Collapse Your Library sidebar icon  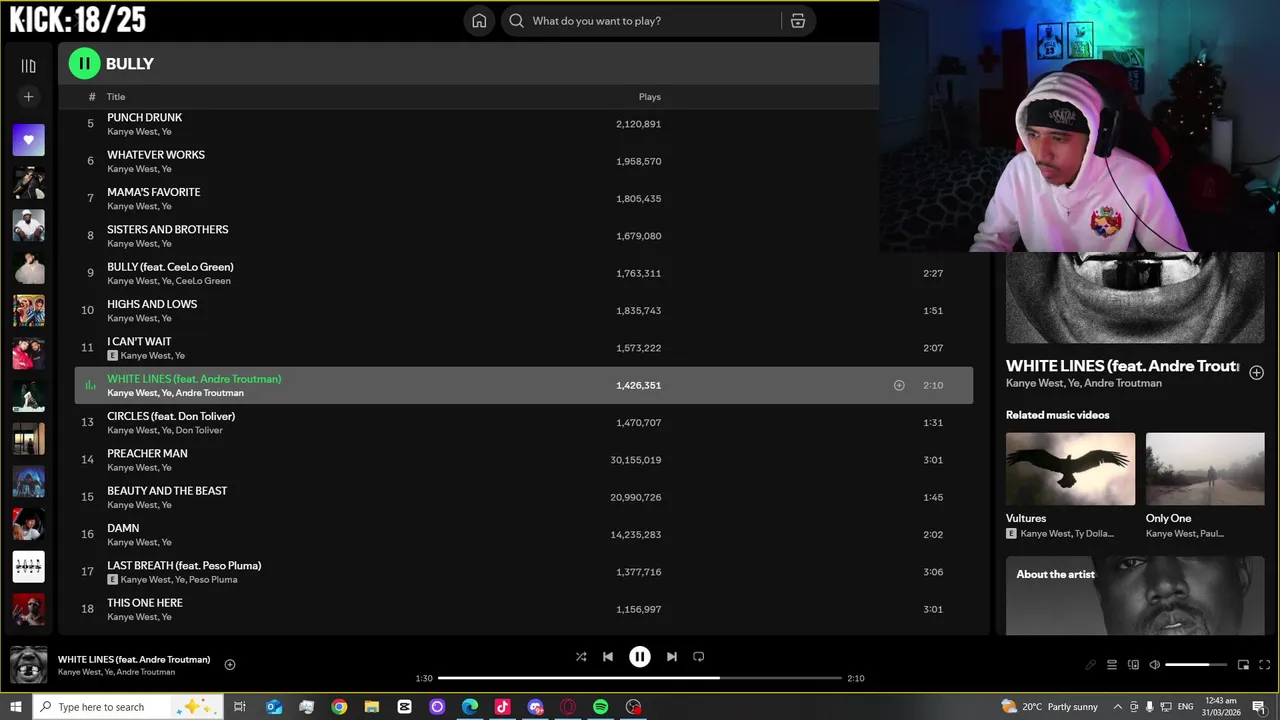[x=28, y=66]
